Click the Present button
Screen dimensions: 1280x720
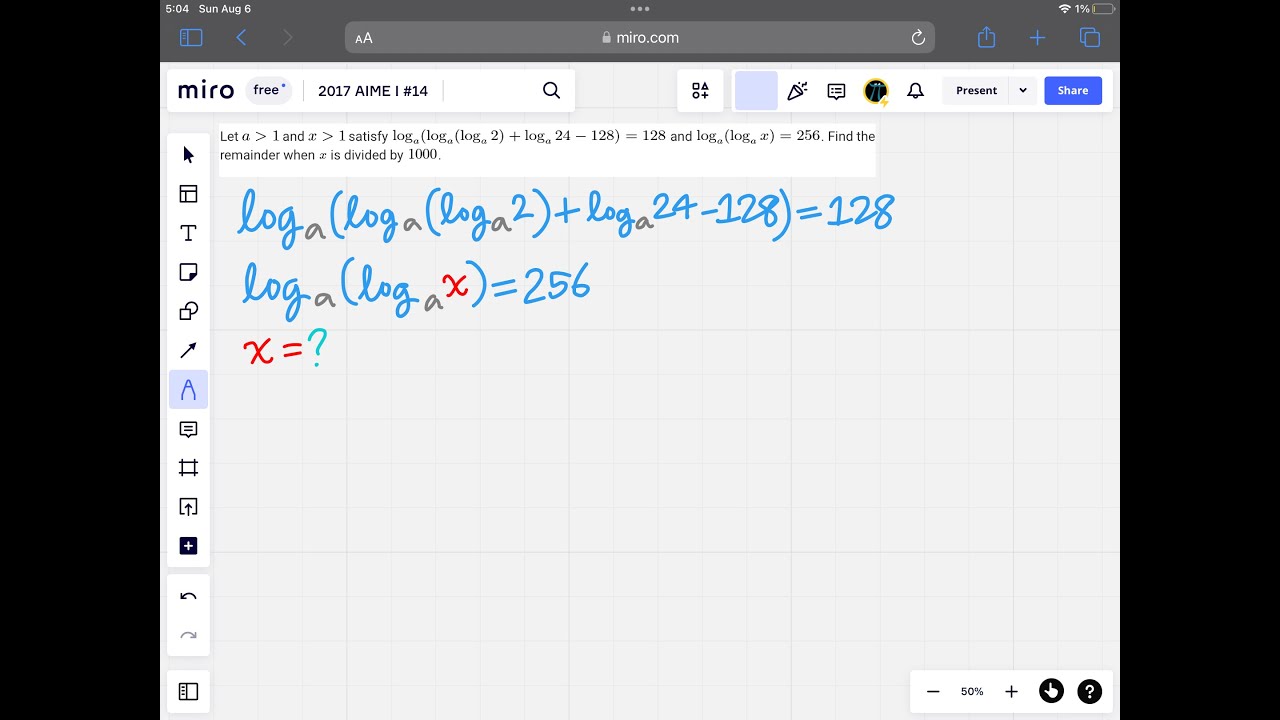coord(976,90)
